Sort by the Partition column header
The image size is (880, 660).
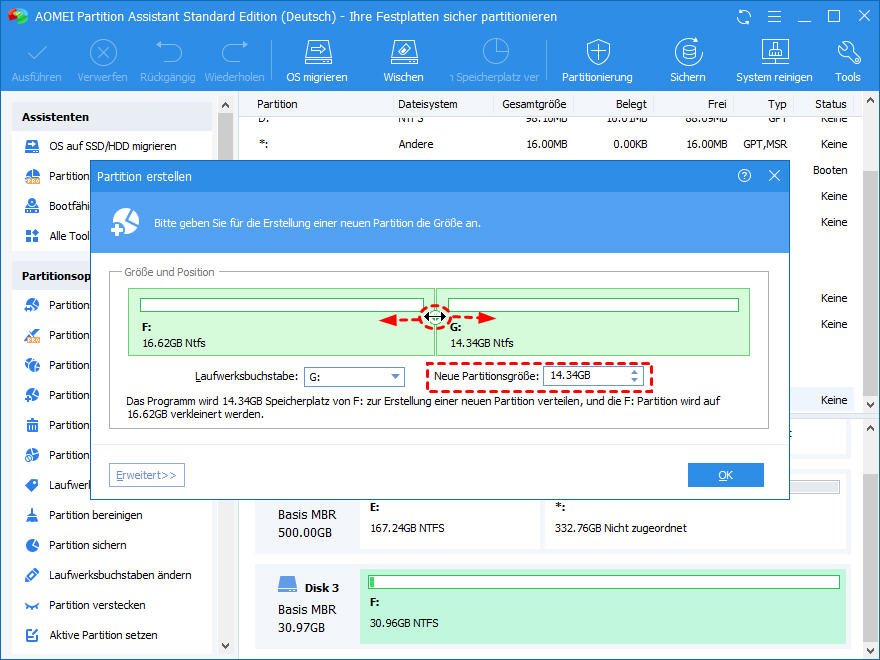point(277,104)
